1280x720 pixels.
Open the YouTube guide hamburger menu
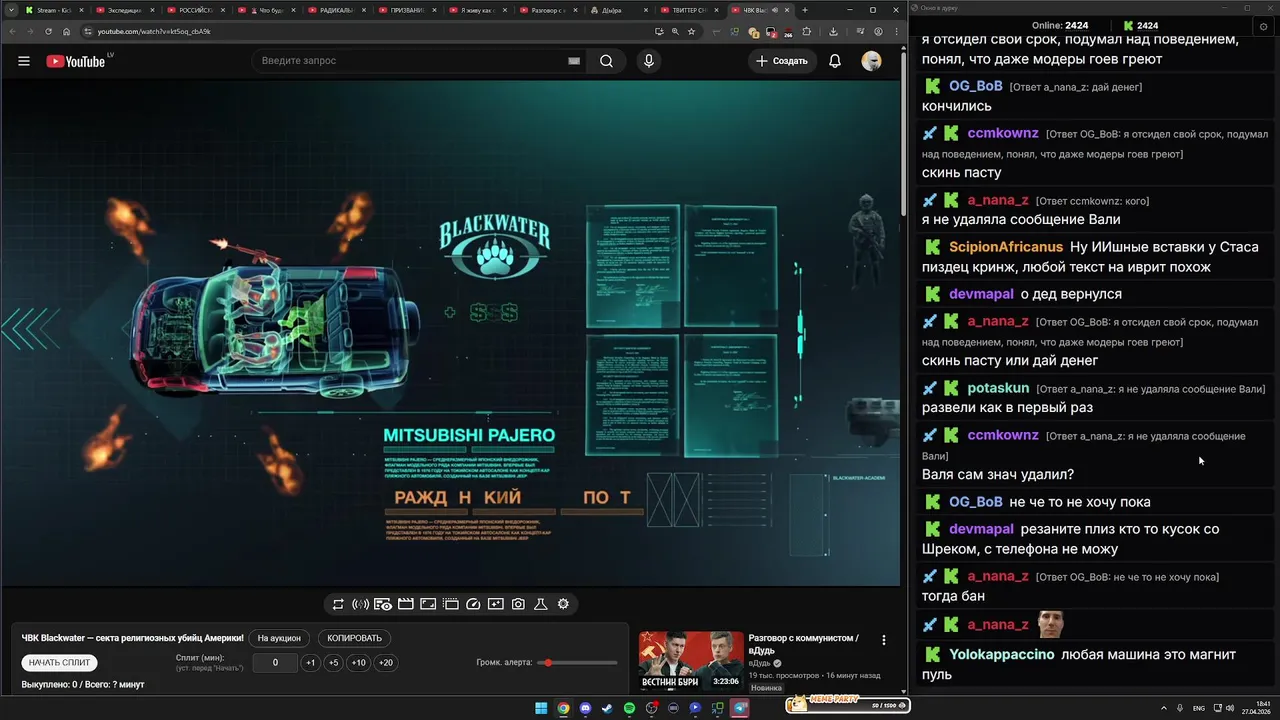24,61
